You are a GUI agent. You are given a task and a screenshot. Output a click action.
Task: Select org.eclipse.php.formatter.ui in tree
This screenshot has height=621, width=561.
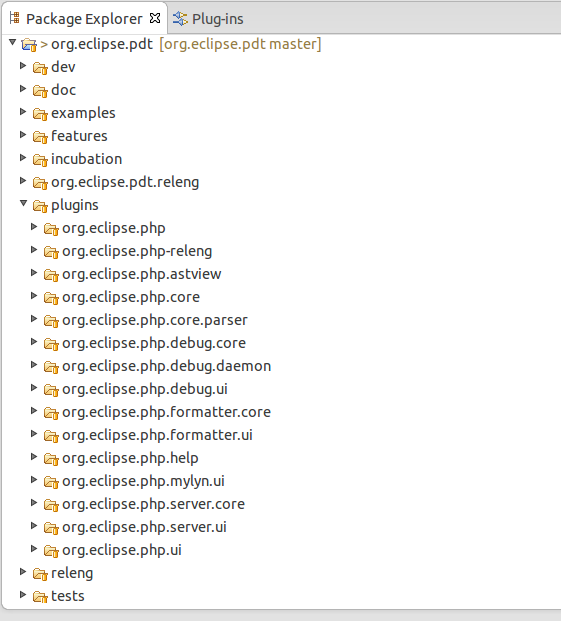(157, 435)
